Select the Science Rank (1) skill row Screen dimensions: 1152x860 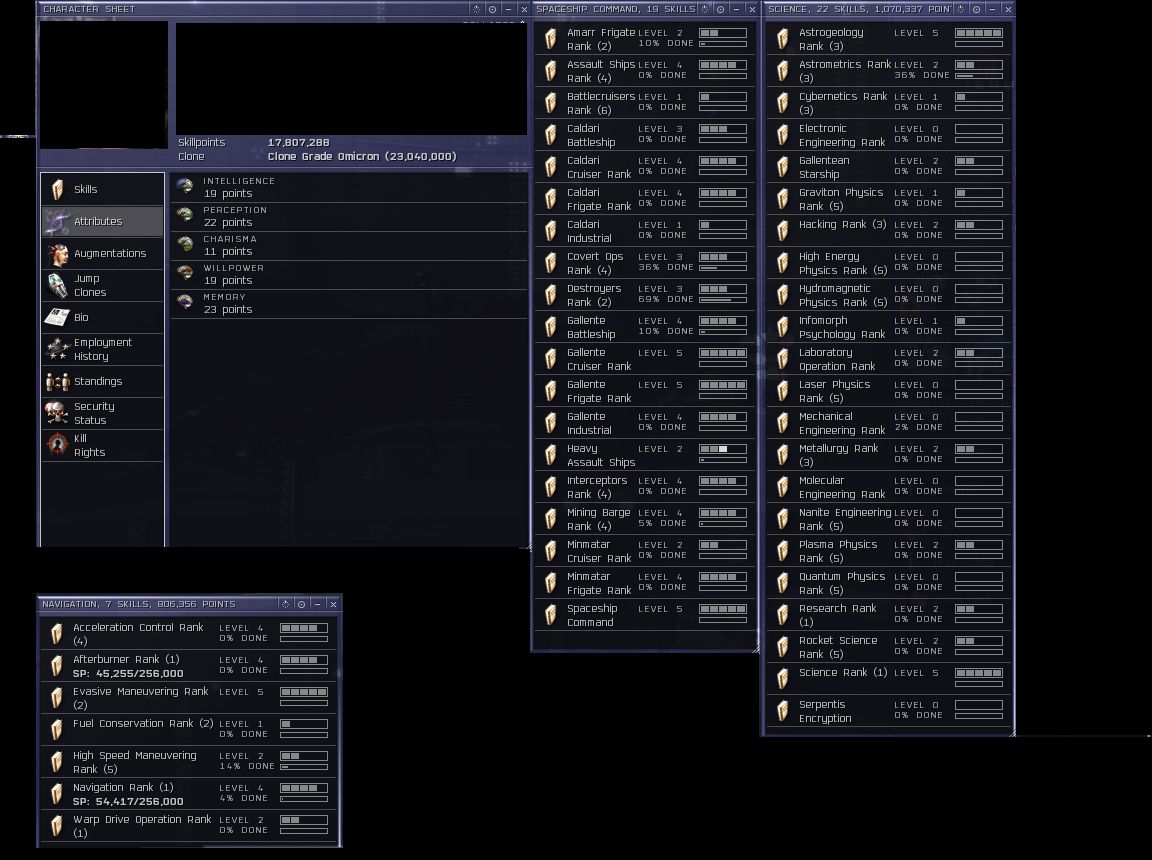click(888, 679)
